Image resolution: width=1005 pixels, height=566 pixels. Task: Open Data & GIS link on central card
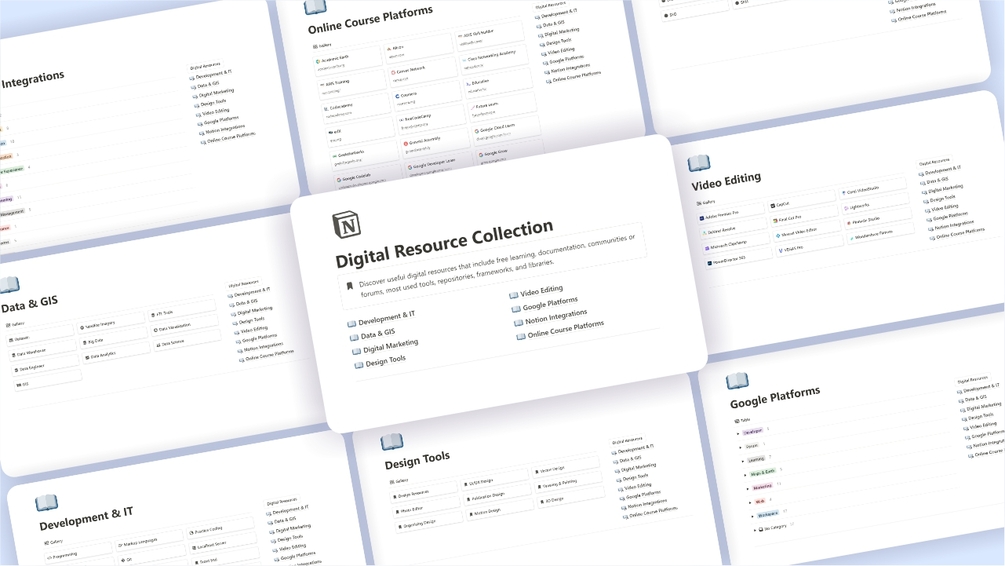(x=378, y=333)
